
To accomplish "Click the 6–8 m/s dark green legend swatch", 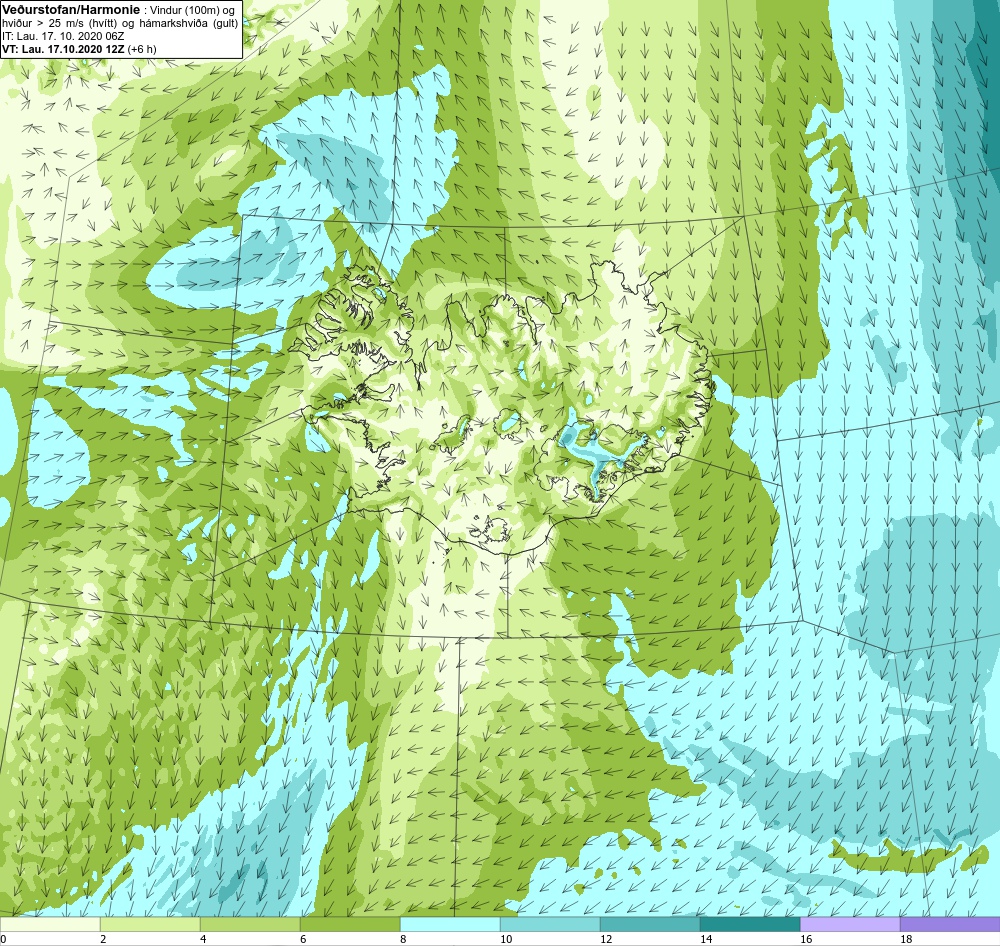I will pyautogui.click(x=350, y=924).
